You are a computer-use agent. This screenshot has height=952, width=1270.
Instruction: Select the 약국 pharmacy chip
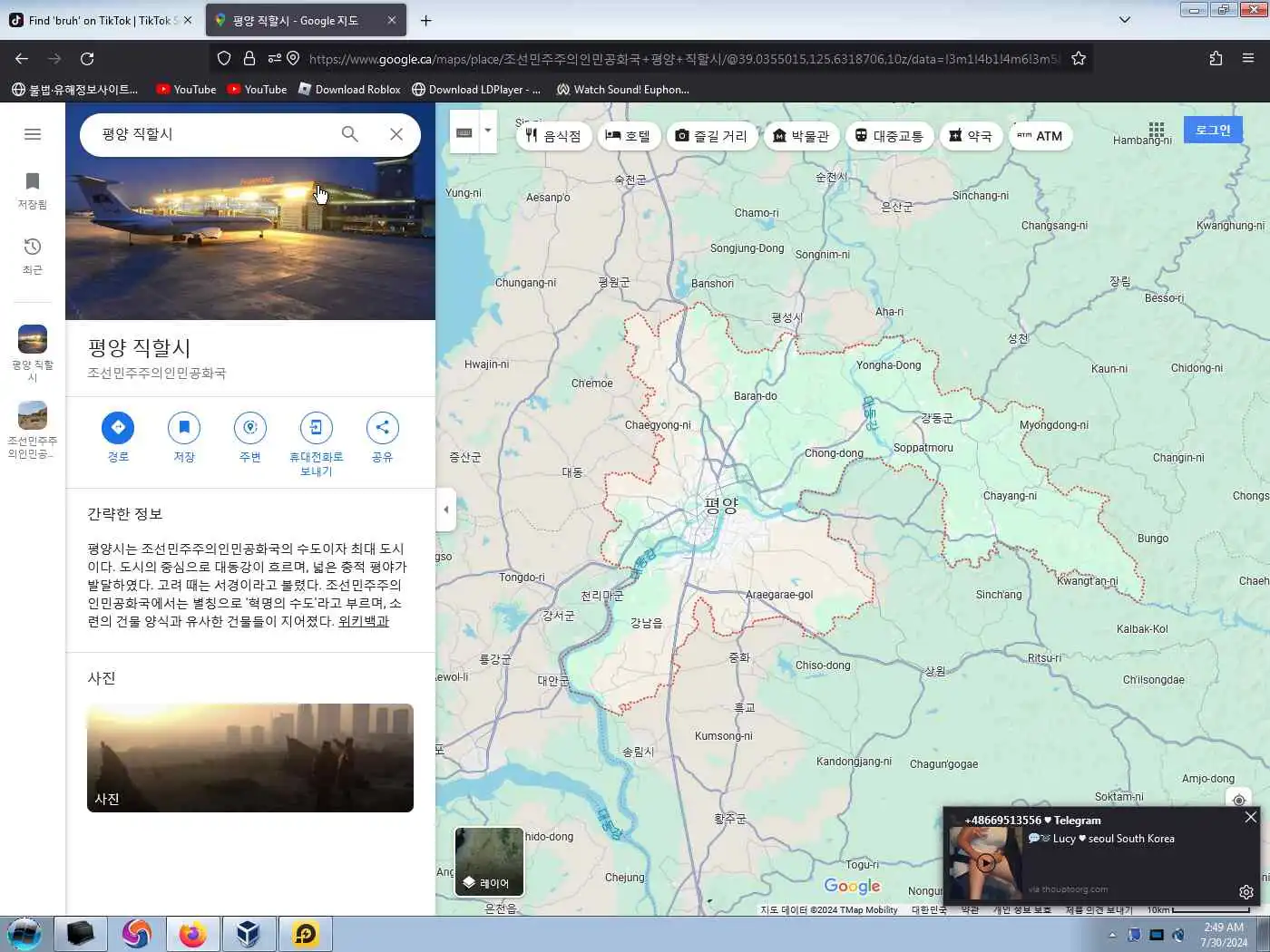pos(971,136)
